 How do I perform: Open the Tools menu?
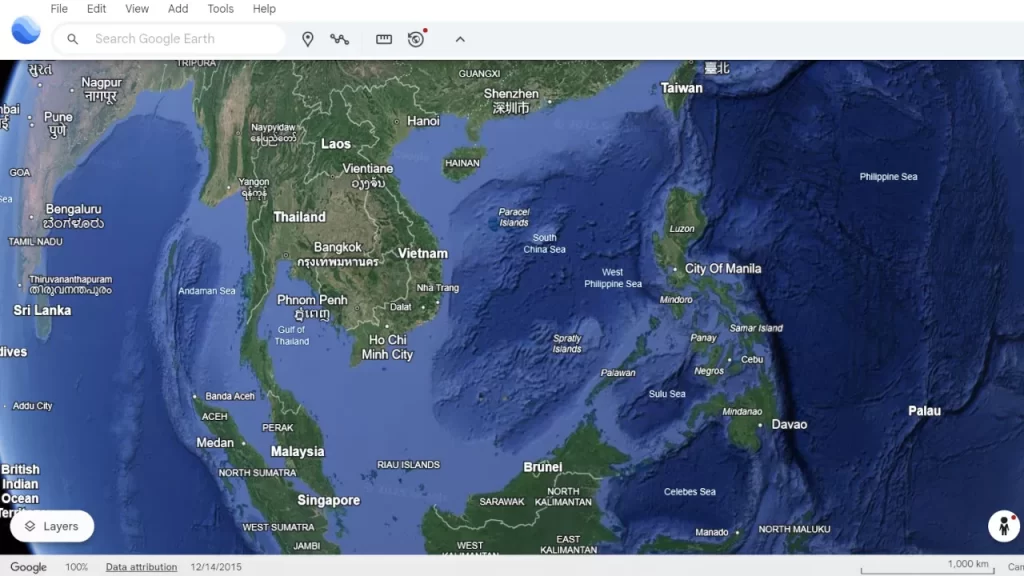[220, 9]
